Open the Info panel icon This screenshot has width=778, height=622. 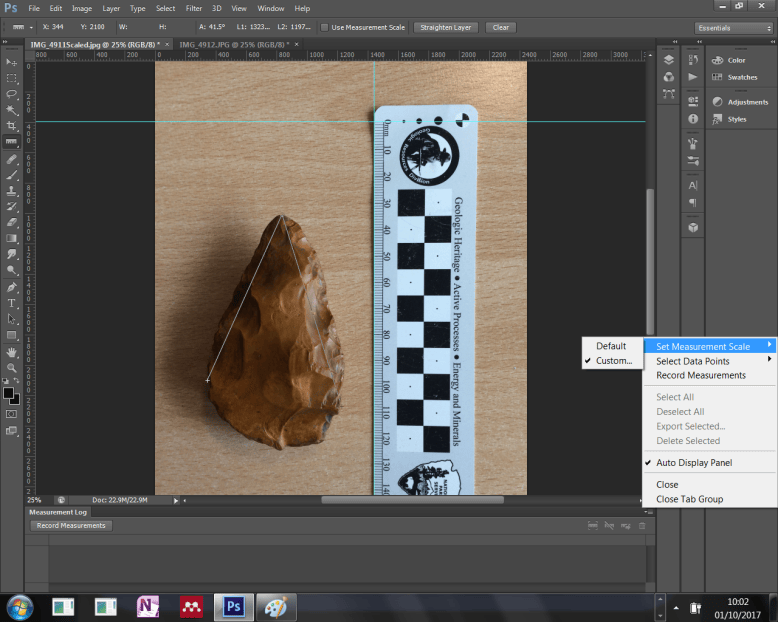pyautogui.click(x=693, y=119)
